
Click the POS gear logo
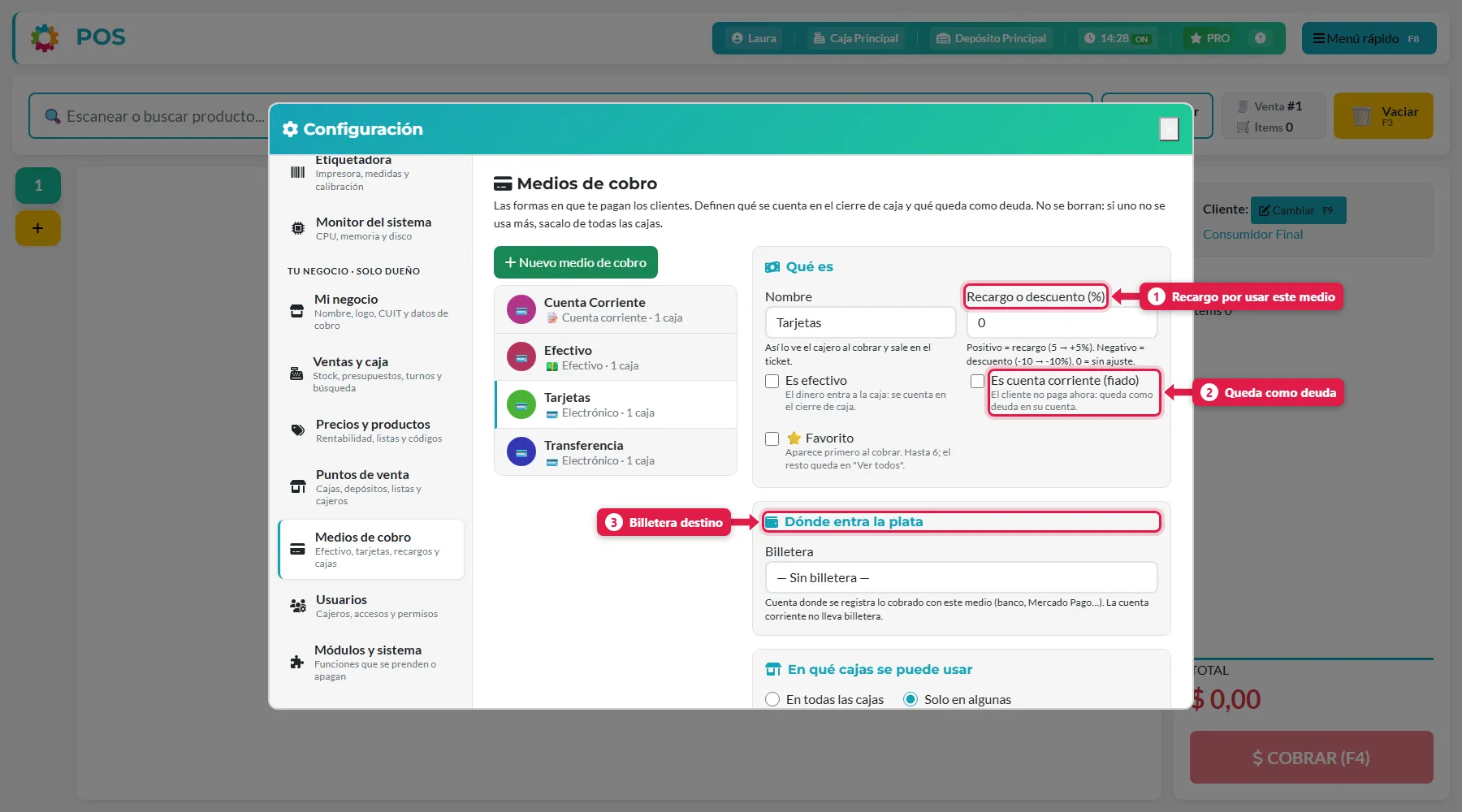pyautogui.click(x=45, y=37)
